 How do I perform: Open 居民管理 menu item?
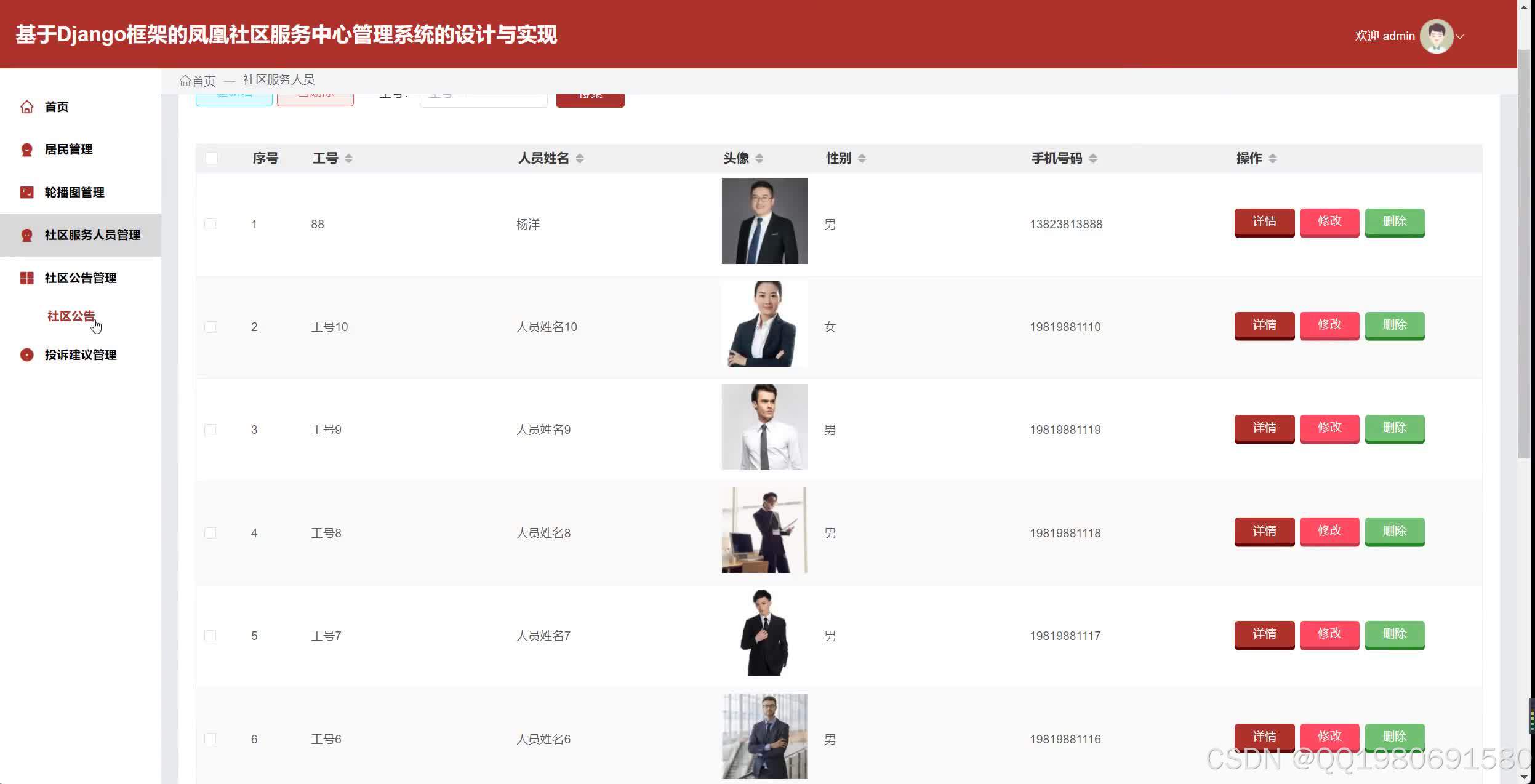pos(68,150)
